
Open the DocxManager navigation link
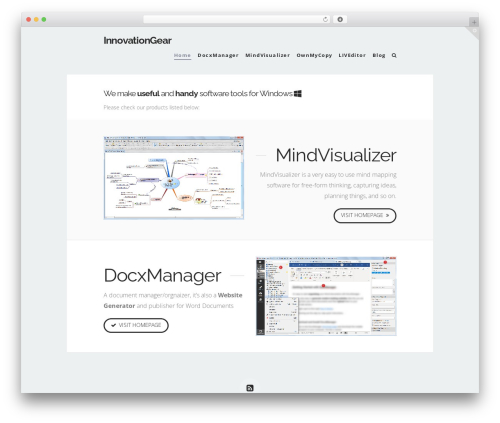[x=218, y=55]
